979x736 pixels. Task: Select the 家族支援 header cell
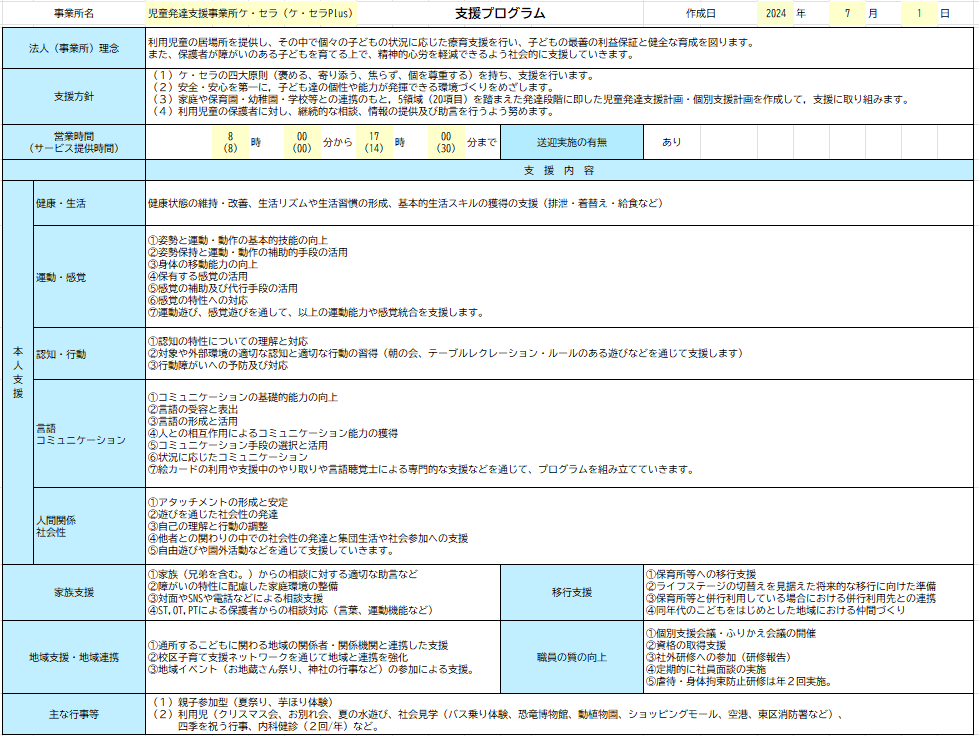point(74,592)
